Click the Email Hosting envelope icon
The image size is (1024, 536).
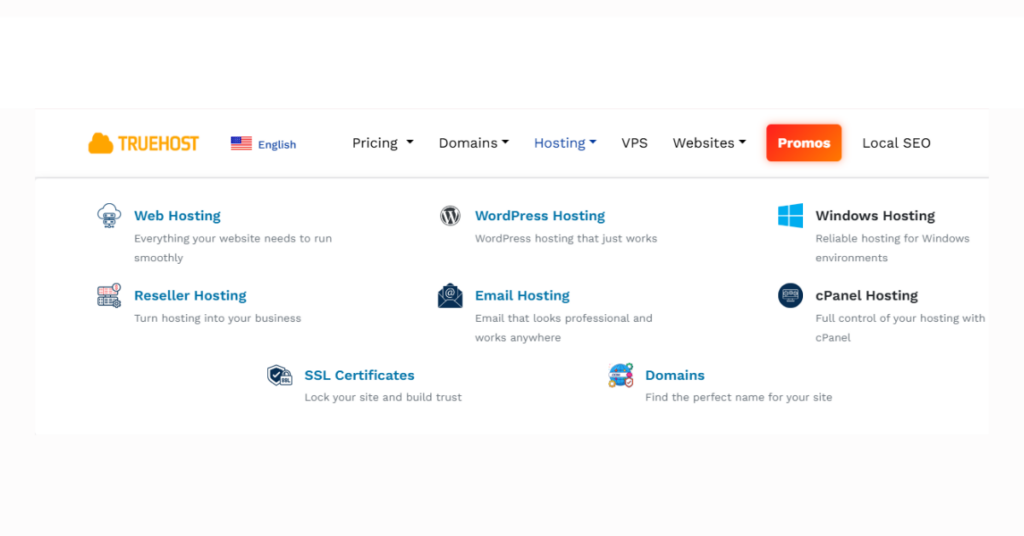450,295
